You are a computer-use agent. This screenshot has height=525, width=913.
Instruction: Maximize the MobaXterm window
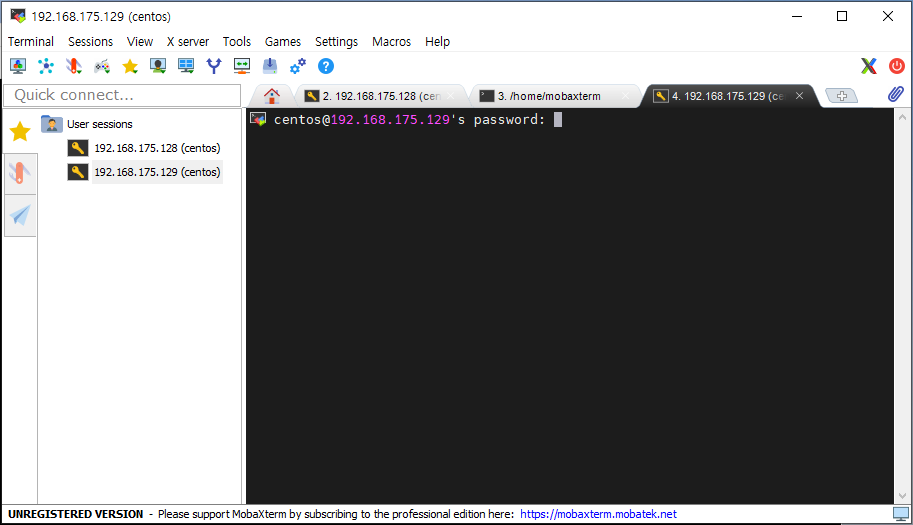842,16
